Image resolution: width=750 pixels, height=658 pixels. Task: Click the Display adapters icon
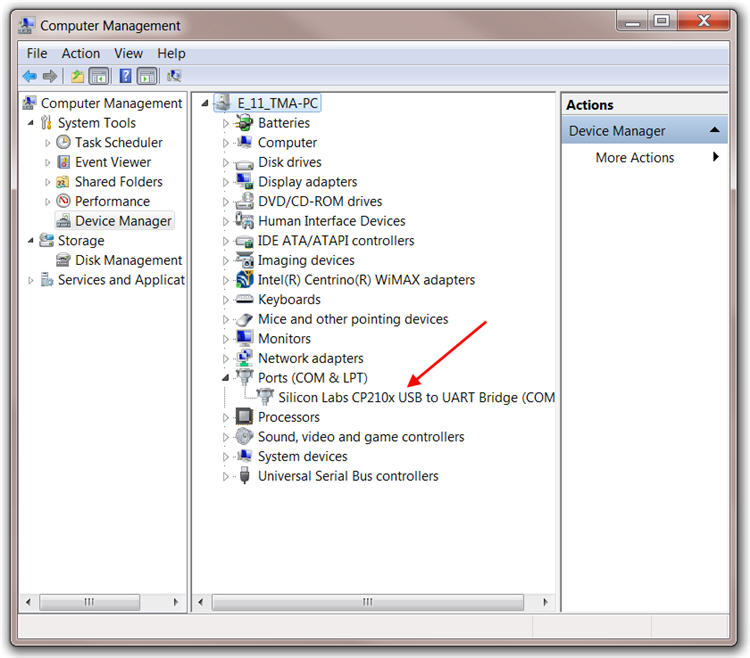(244, 181)
